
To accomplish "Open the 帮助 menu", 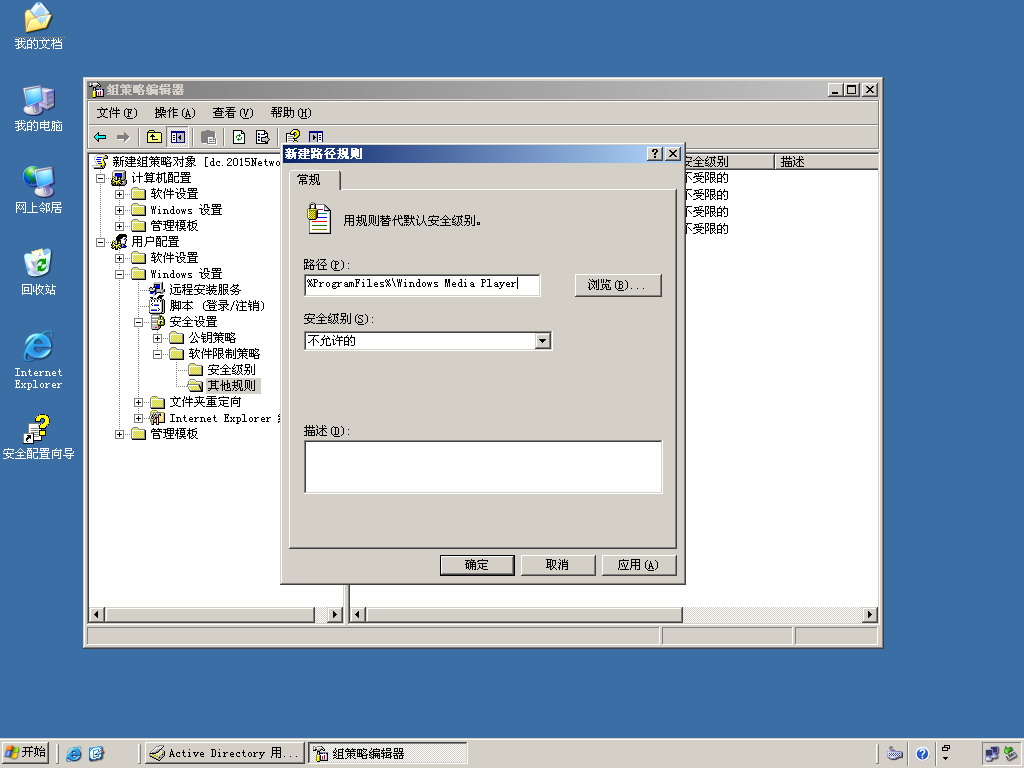I will (x=291, y=112).
